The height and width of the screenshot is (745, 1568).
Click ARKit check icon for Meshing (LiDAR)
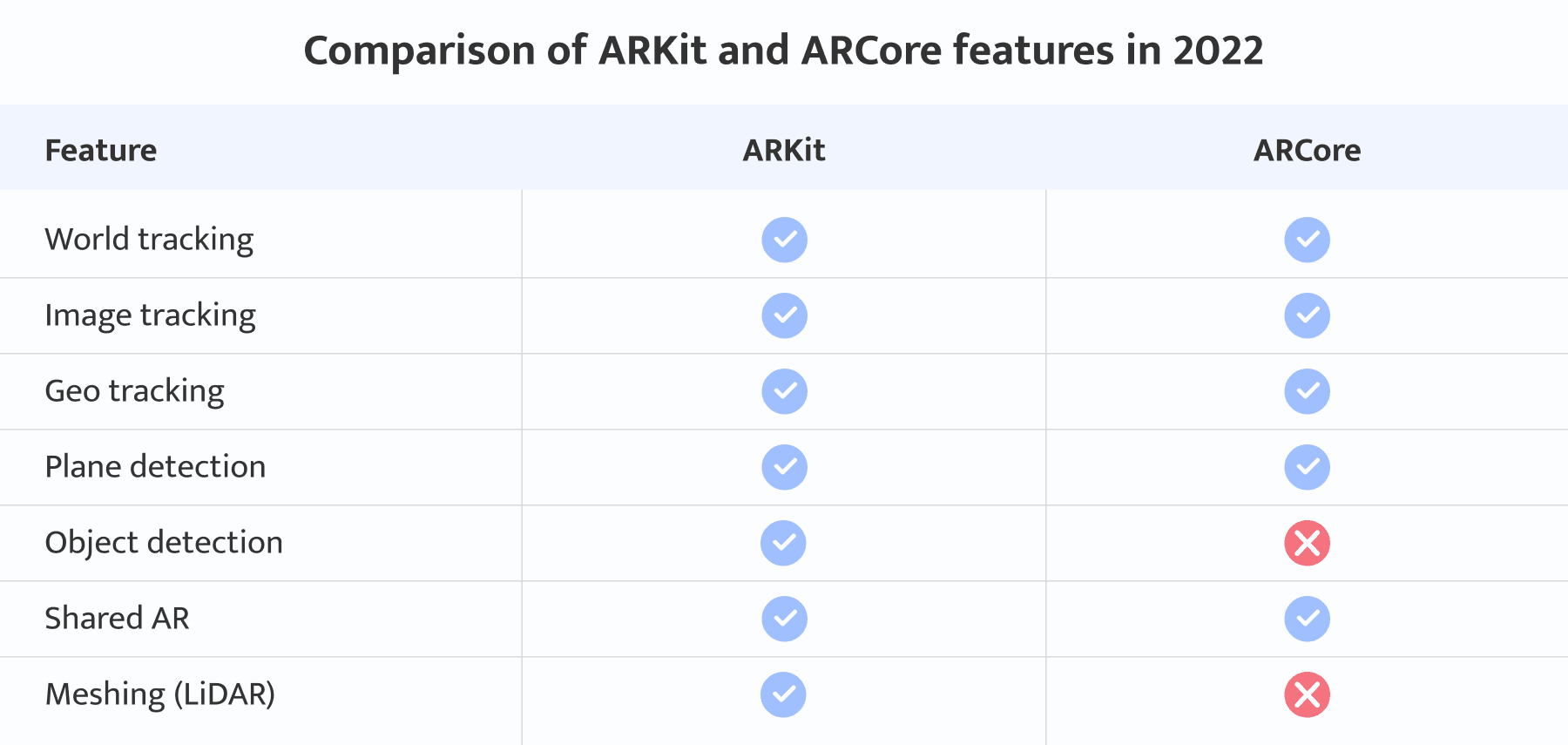click(x=783, y=694)
